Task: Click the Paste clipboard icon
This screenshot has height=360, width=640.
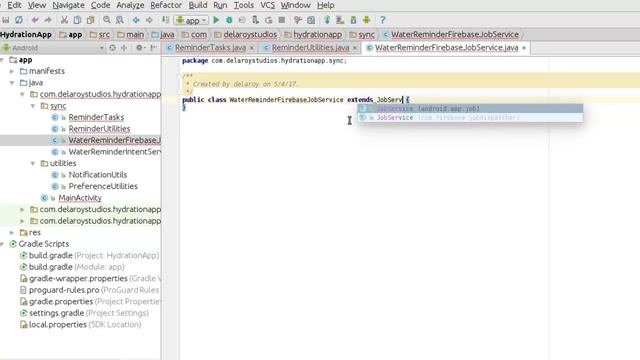Action: point(91,20)
